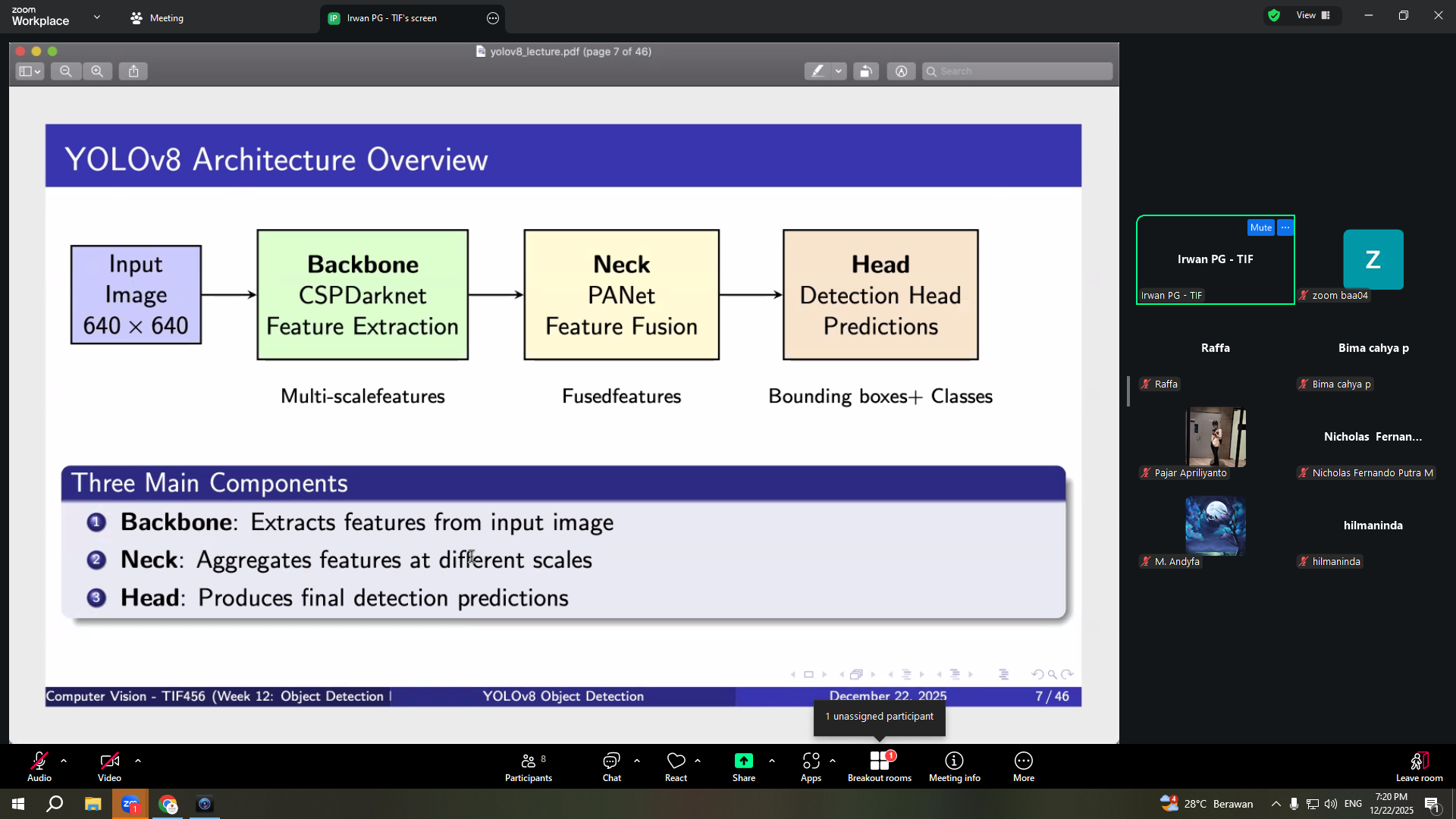Click the 1 unassigned participant tooltip
The width and height of the screenshot is (1456, 819).
(x=880, y=717)
